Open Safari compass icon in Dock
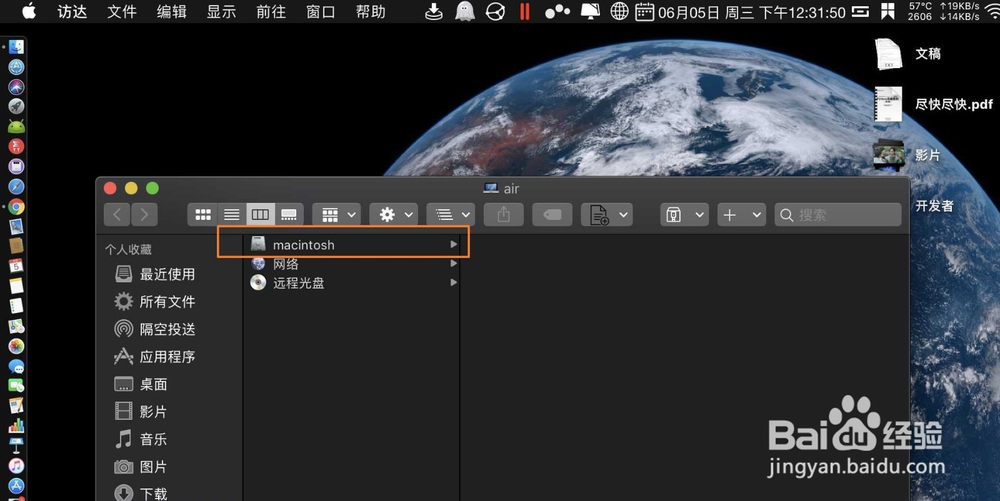 point(16,186)
